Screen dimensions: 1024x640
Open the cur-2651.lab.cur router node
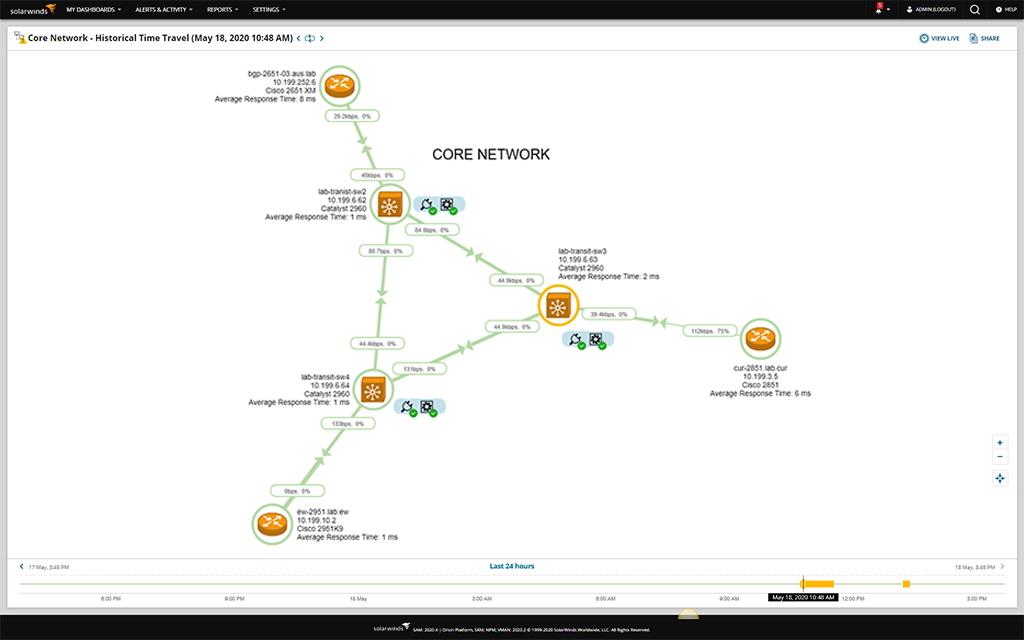click(761, 338)
